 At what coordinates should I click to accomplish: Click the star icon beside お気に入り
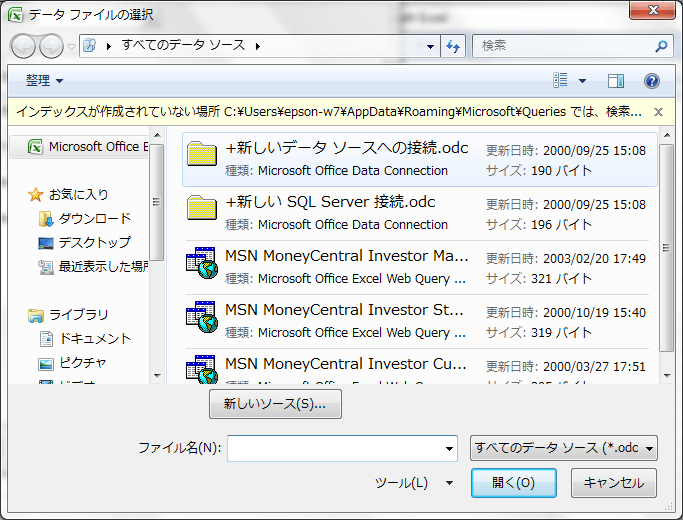point(35,195)
